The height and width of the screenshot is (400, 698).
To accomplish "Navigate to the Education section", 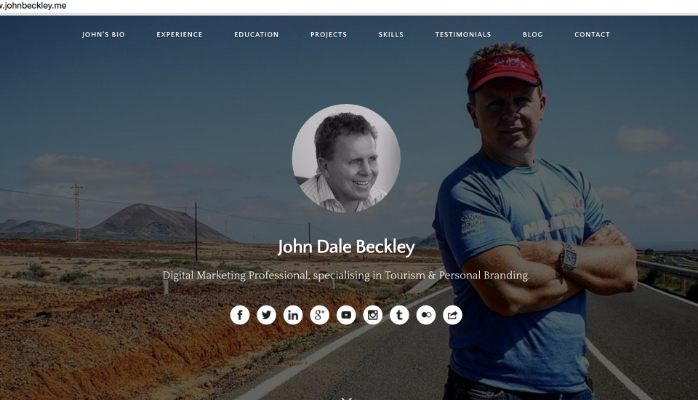I will [256, 35].
